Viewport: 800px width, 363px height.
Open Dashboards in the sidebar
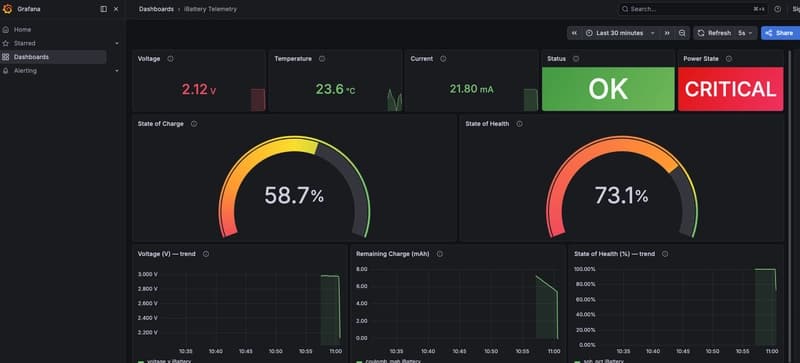click(54, 57)
